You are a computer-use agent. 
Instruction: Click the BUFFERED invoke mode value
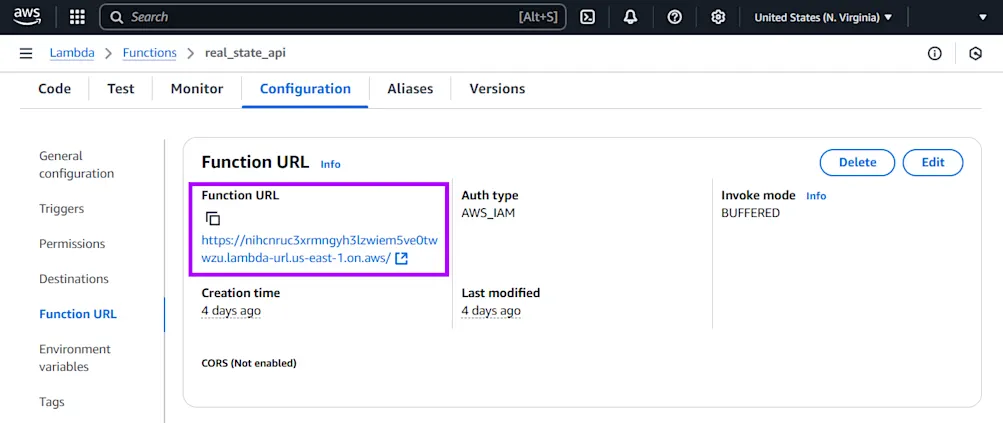[x=750, y=213]
